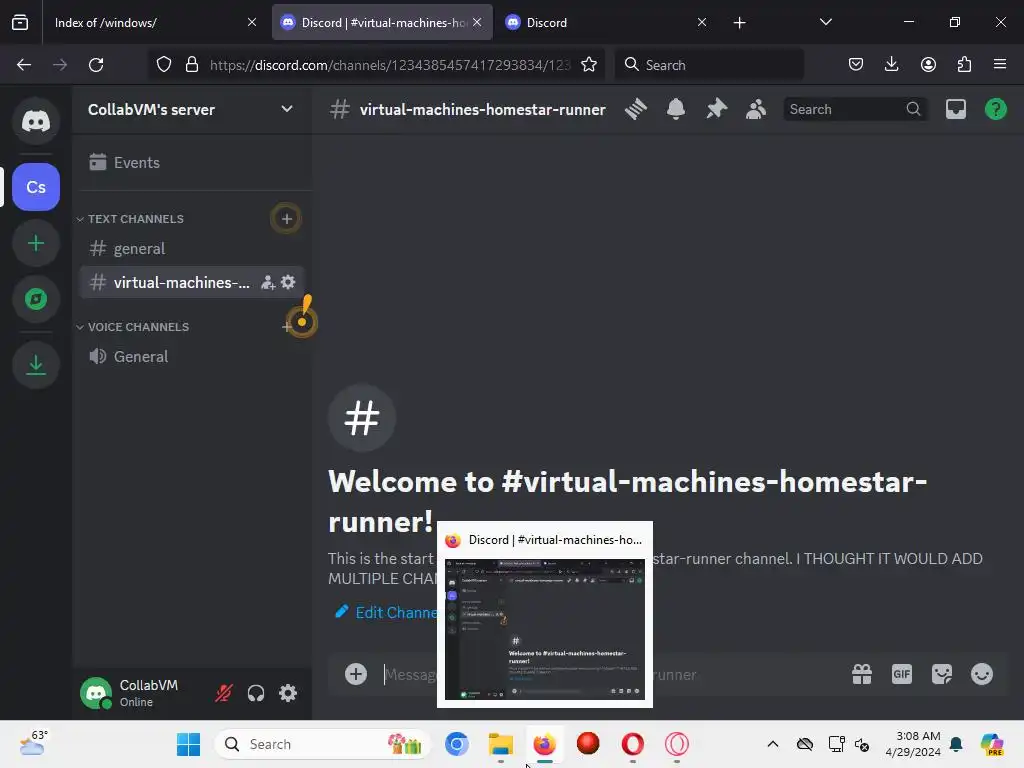List all tabs dropdown arrow
Screen dimensions: 1024x768
click(x=825, y=22)
